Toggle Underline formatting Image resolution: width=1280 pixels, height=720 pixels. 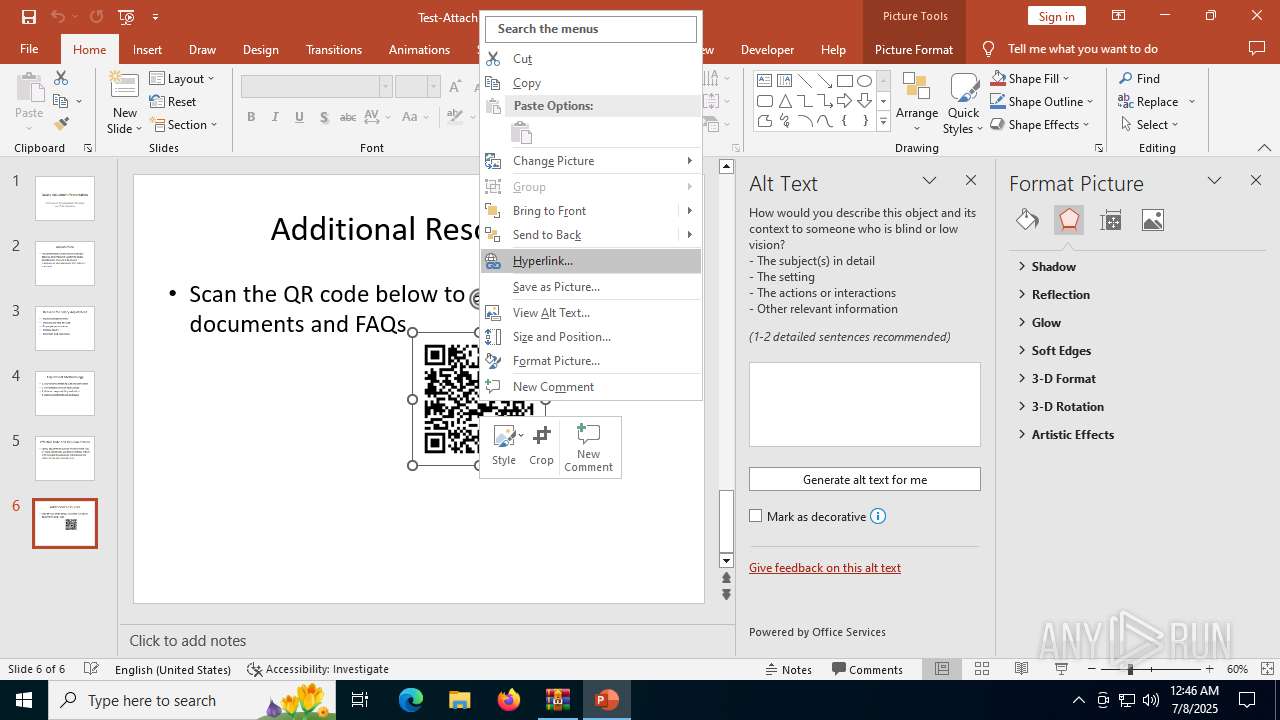(299, 117)
